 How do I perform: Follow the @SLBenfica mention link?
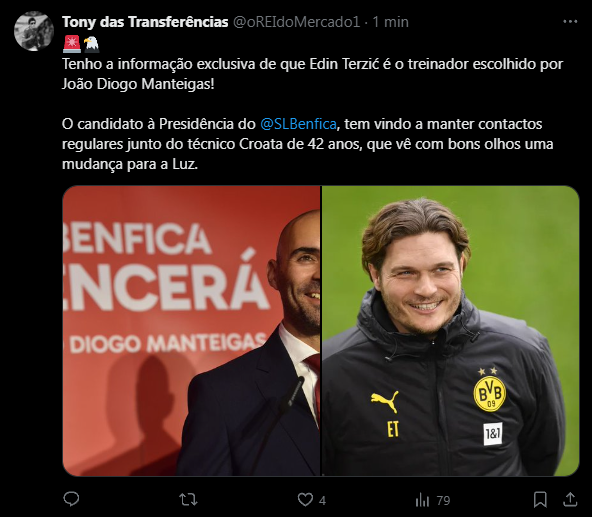[x=298, y=124]
